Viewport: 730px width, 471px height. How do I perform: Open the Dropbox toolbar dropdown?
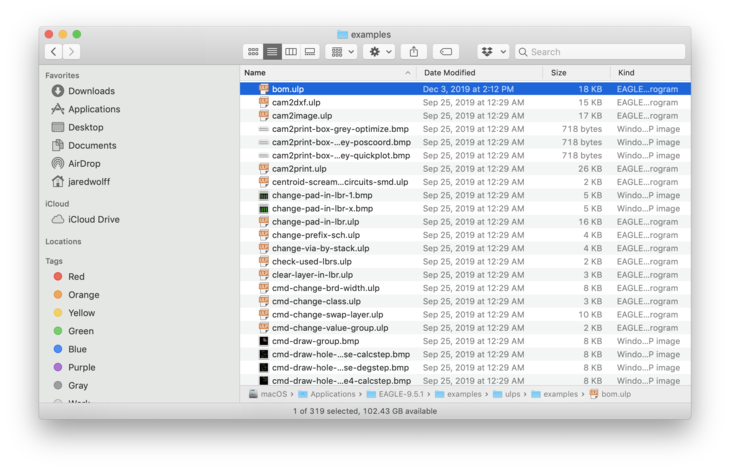pyautogui.click(x=493, y=52)
